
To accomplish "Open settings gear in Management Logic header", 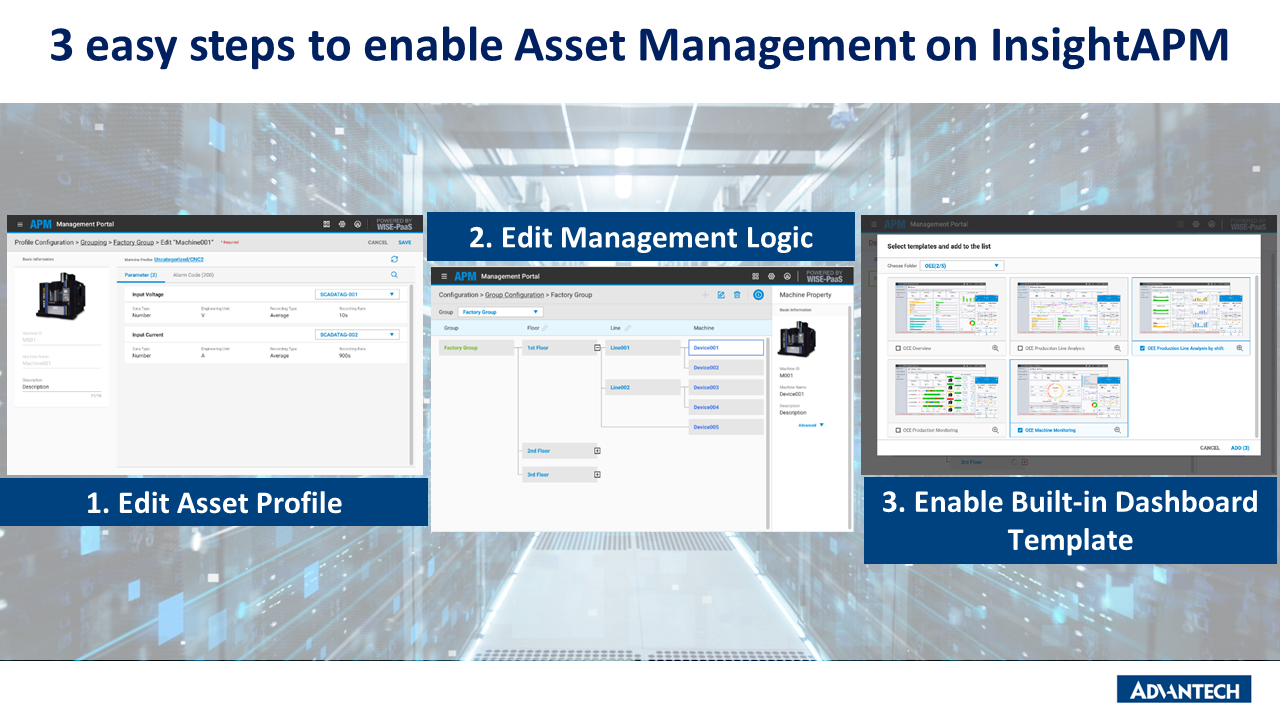I will [772, 276].
